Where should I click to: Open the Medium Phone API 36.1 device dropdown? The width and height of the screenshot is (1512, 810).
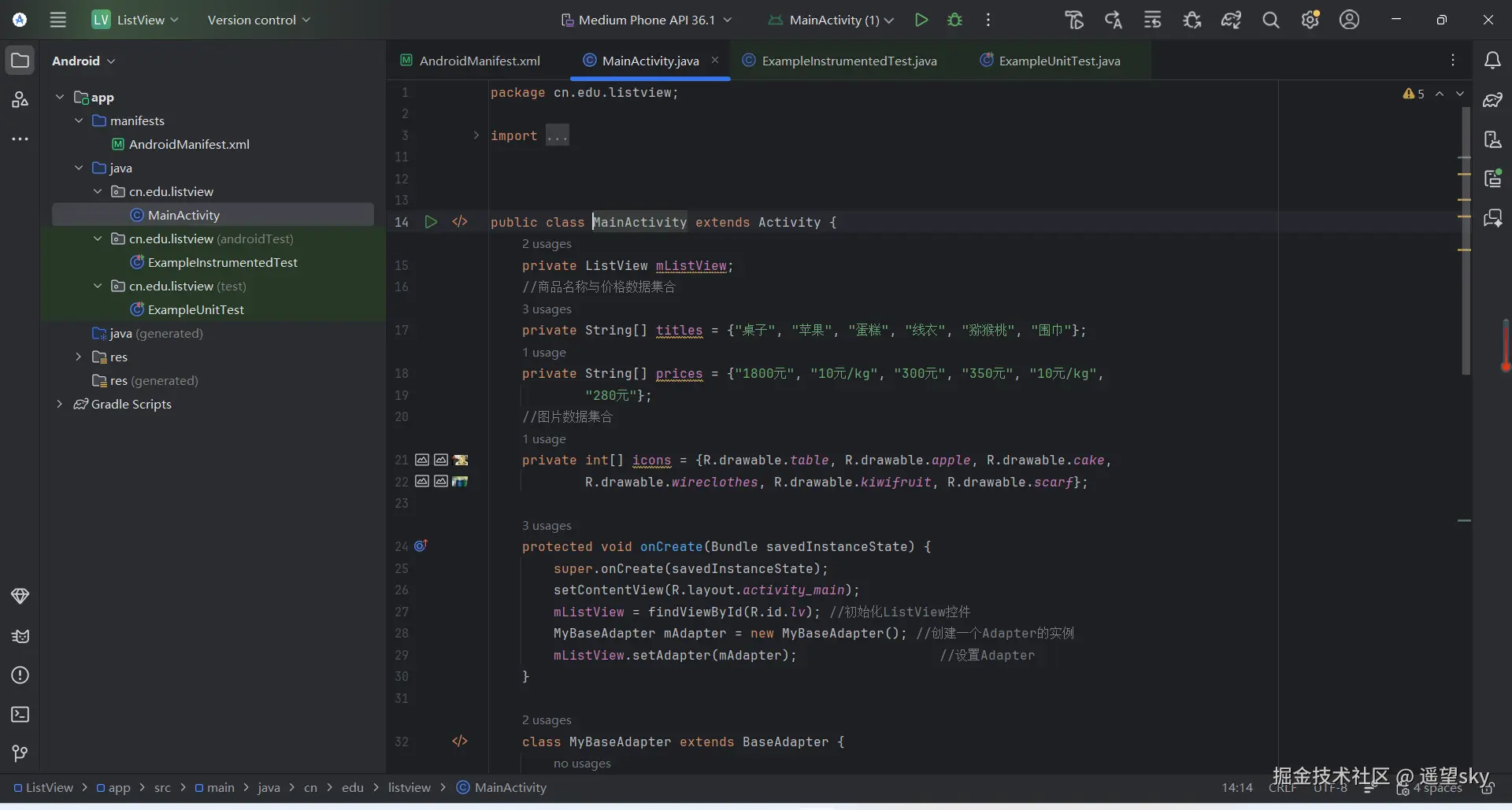pyautogui.click(x=646, y=20)
